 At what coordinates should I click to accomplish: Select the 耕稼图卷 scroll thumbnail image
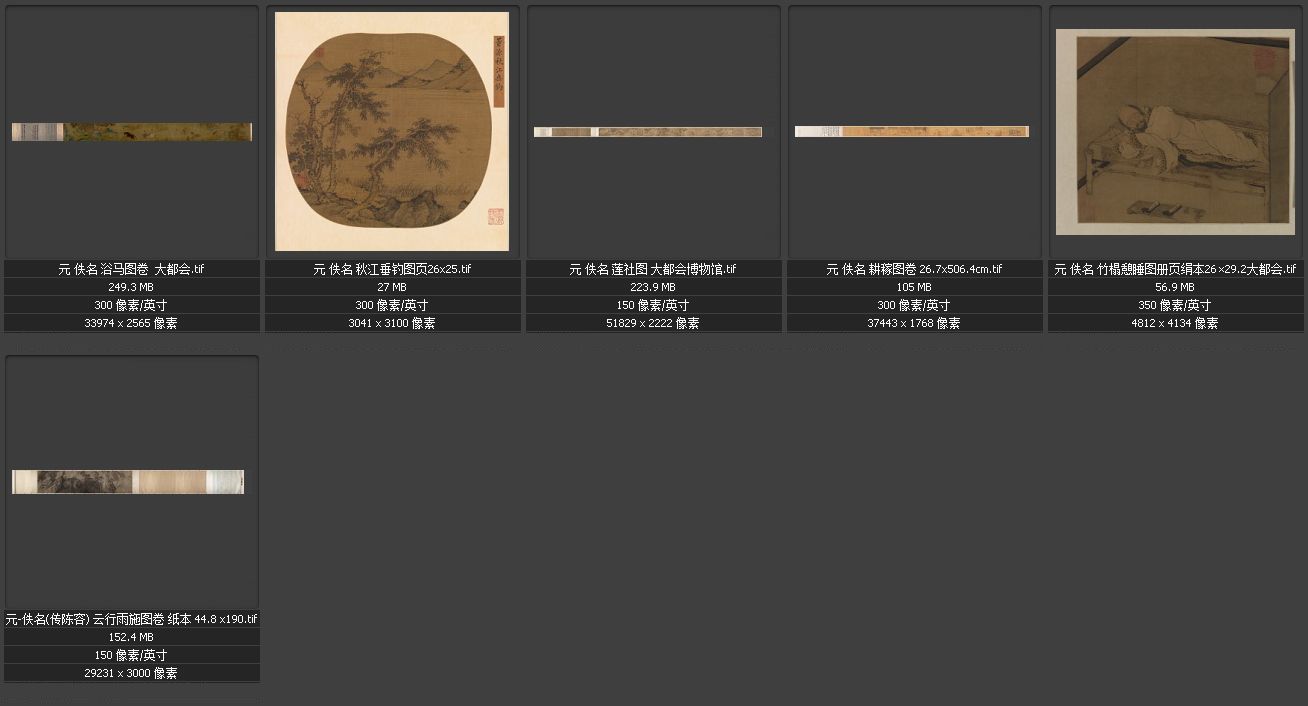[912, 131]
